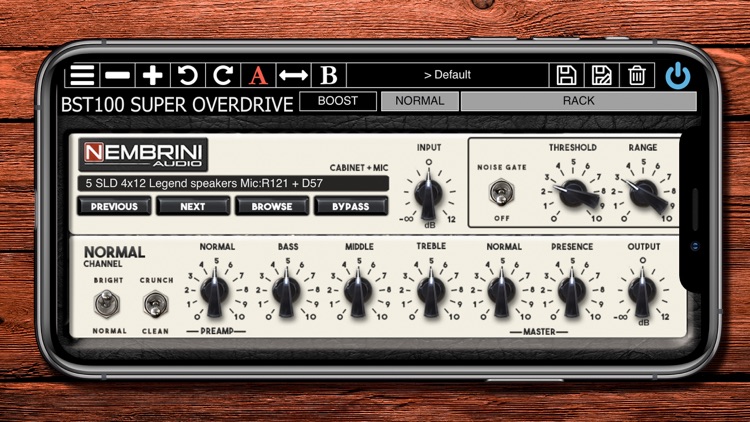Copy A to B with double arrow
This screenshot has height=422, width=750.
point(293,75)
